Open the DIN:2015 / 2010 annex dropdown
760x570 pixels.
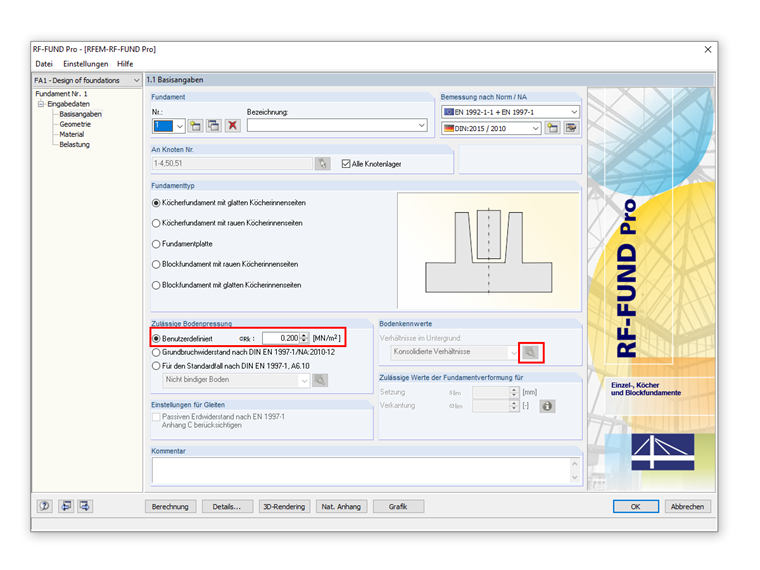[536, 128]
